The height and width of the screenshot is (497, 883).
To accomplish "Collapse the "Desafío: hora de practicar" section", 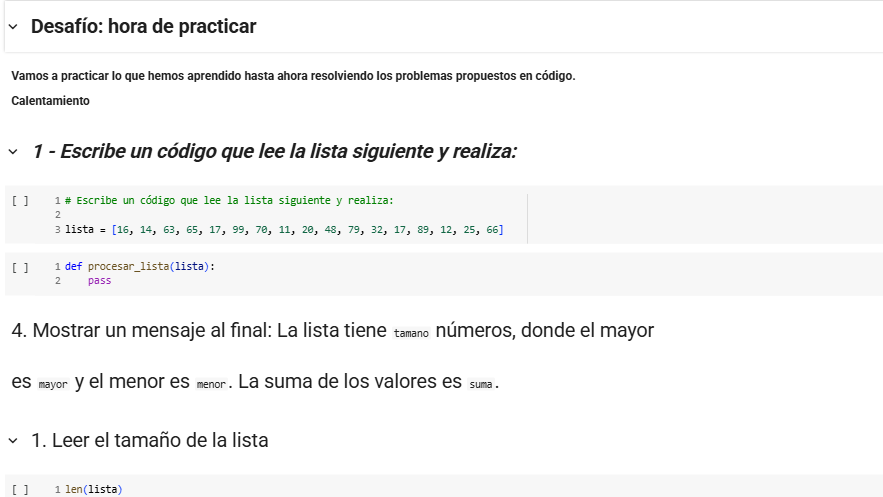I will (12, 27).
